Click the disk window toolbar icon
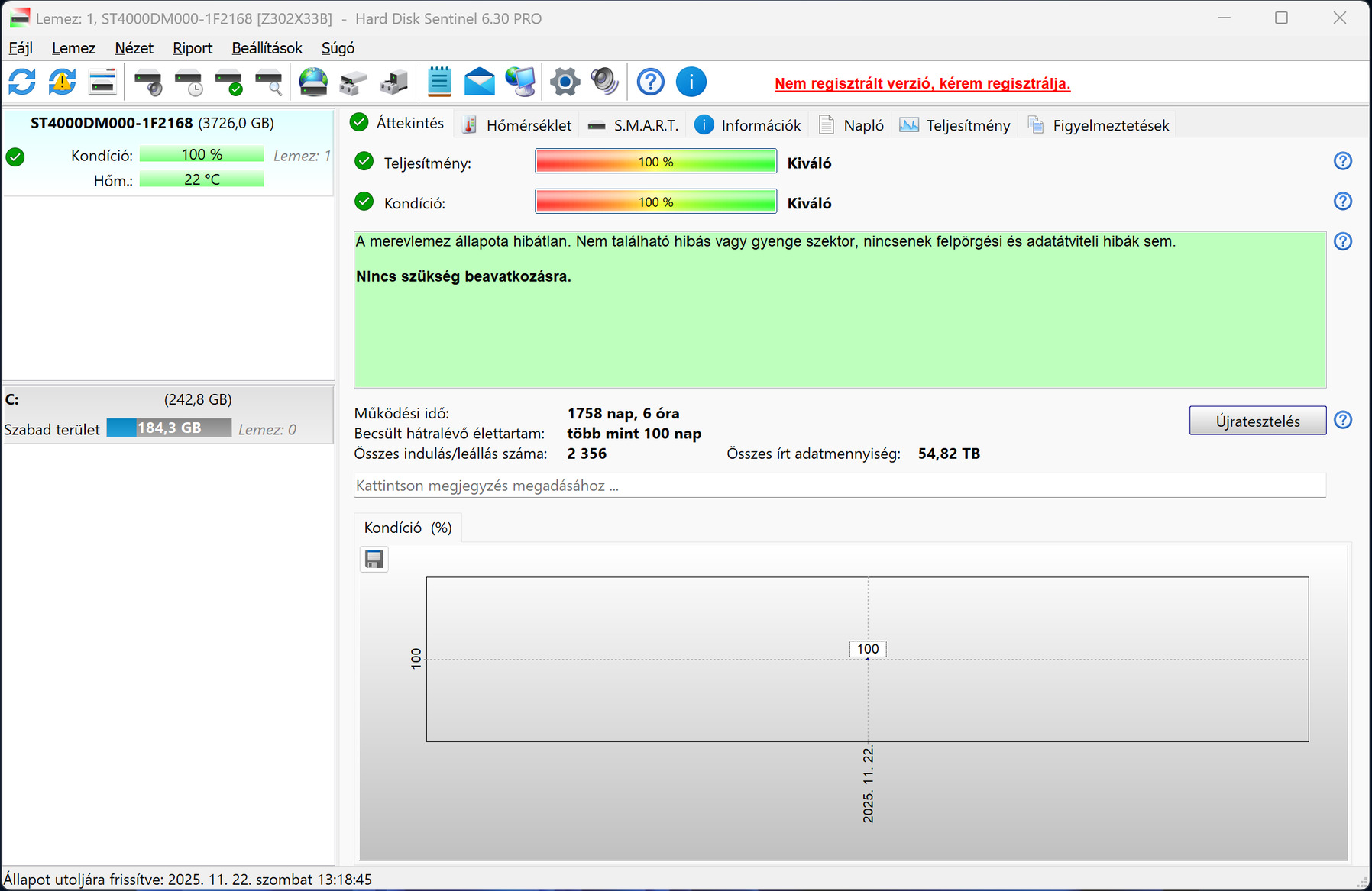Image resolution: width=1372 pixels, height=891 pixels. [102, 82]
